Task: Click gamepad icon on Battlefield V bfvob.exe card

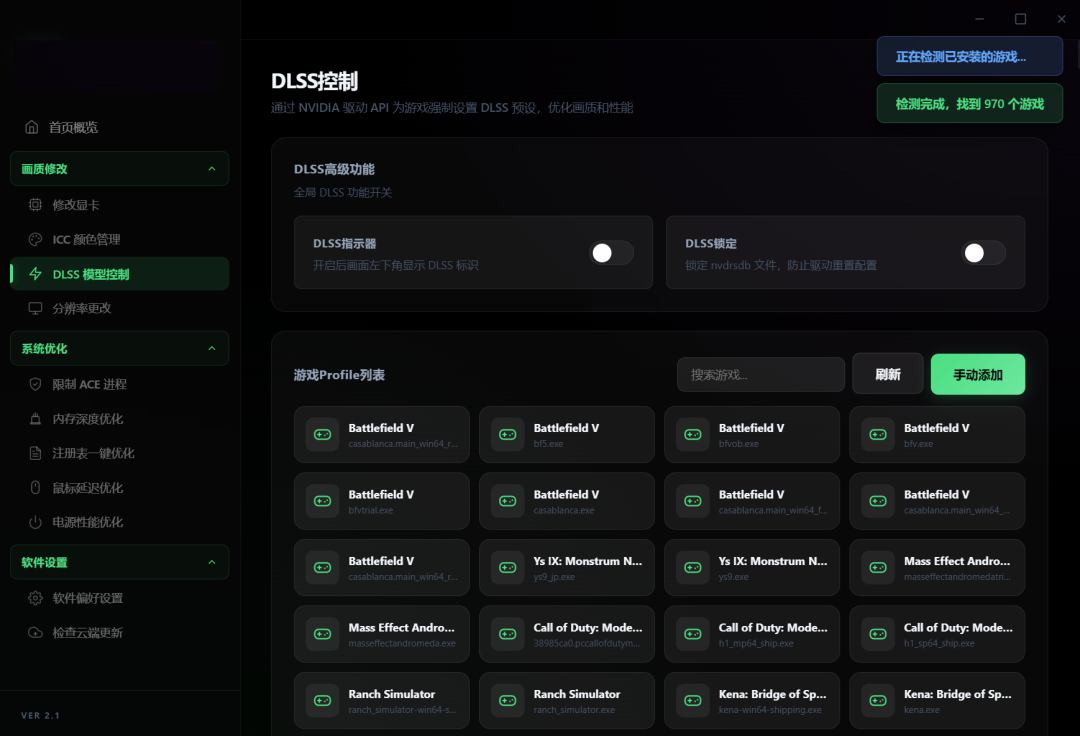Action: pyautogui.click(x=693, y=434)
